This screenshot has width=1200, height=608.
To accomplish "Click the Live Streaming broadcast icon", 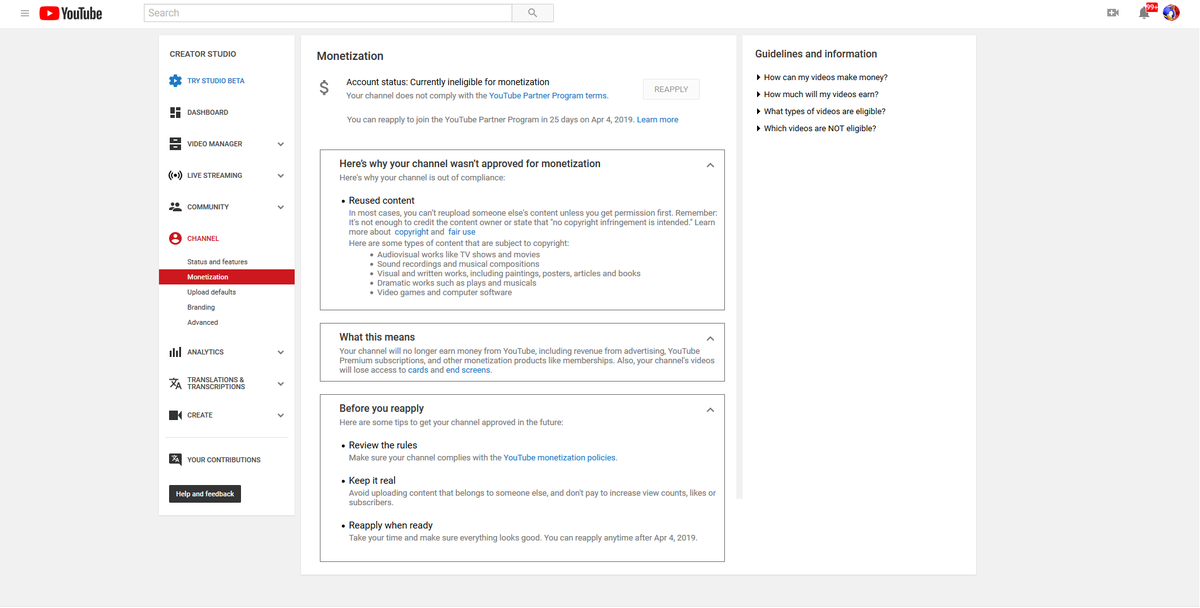I will (175, 175).
